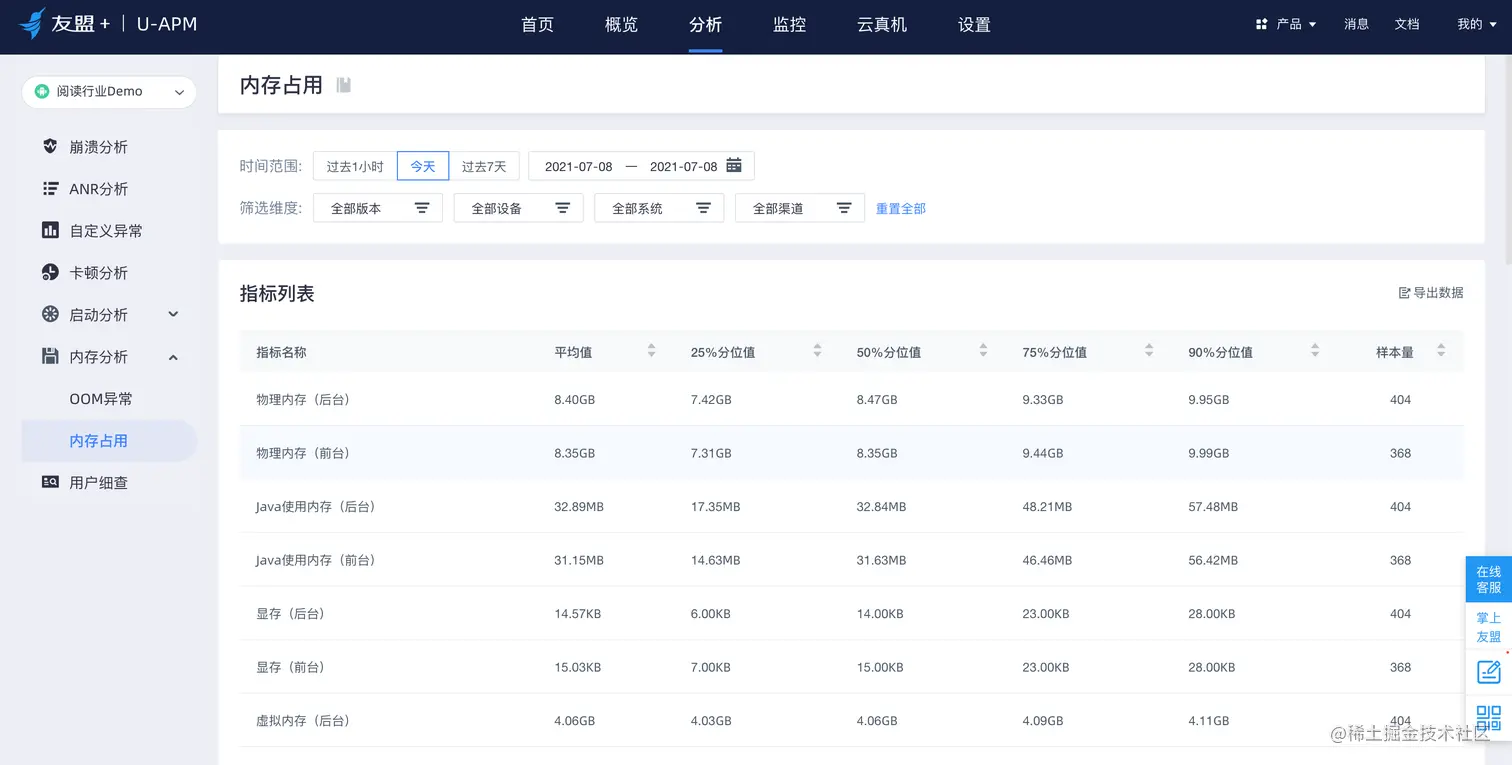Click filter icon in 全部版本
The height and width of the screenshot is (765, 1512).
(422, 208)
